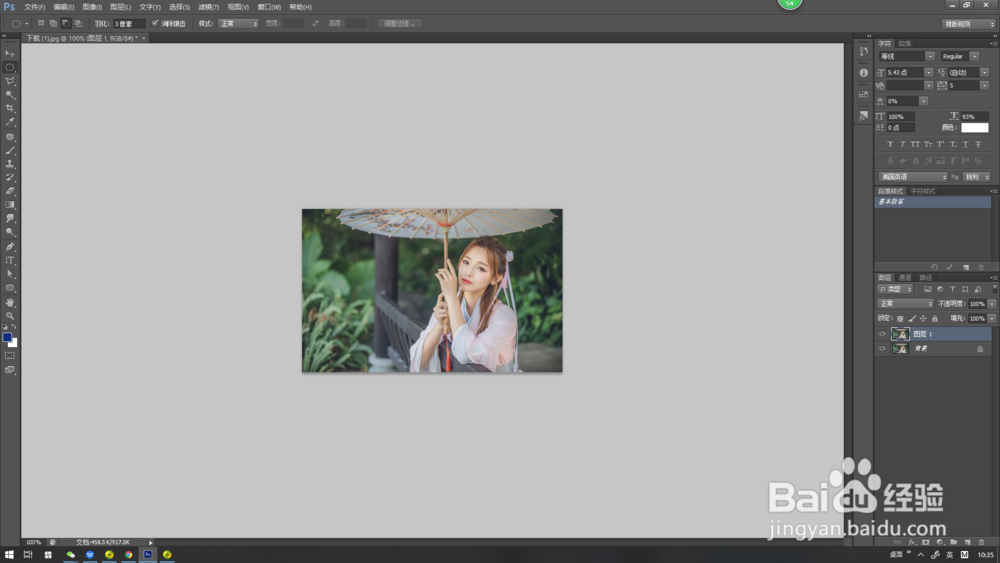The width and height of the screenshot is (1000, 563).
Task: Switch to the 路径 paths tab
Action: [x=925, y=277]
